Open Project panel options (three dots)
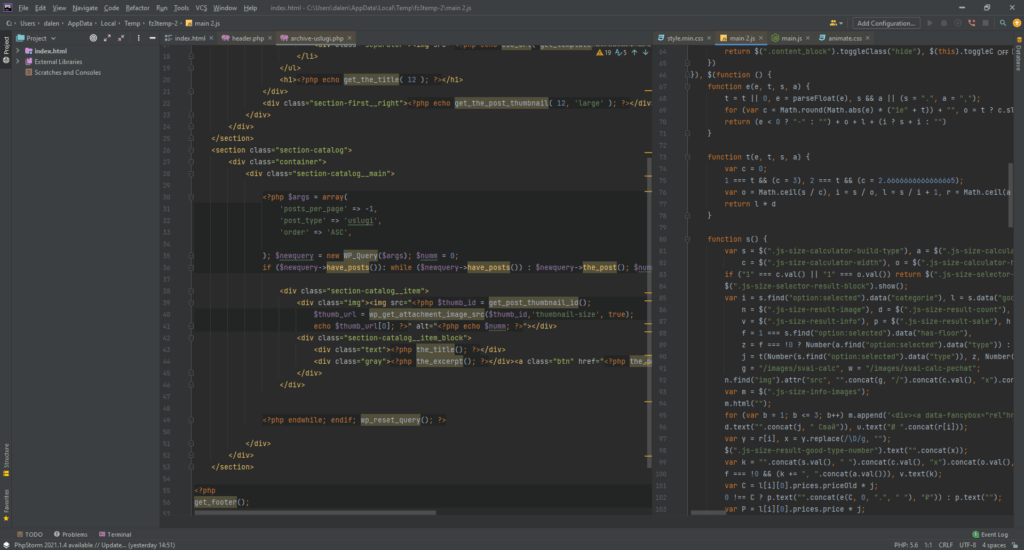 click(x=137, y=38)
